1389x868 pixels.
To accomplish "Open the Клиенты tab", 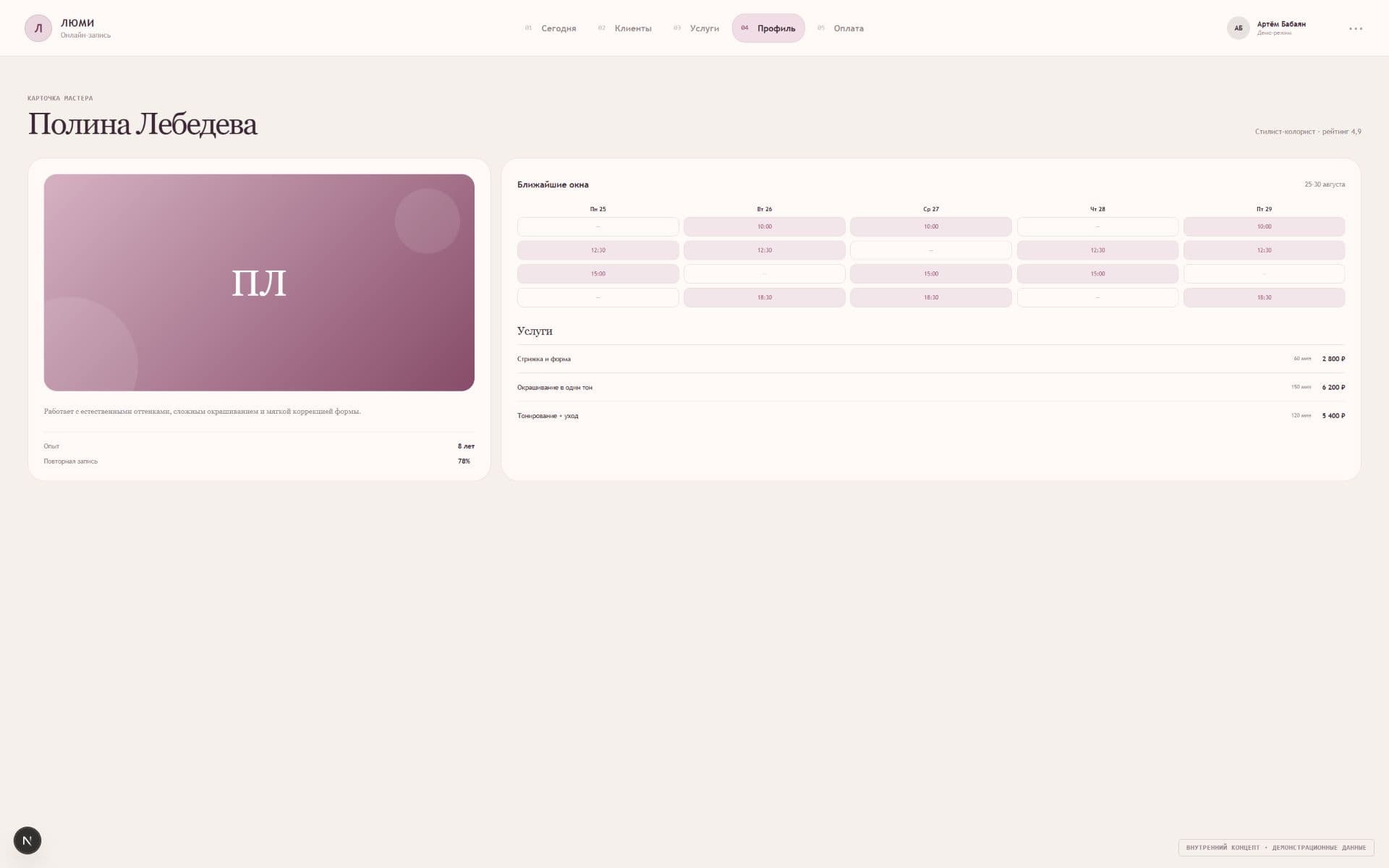I will [625, 28].
